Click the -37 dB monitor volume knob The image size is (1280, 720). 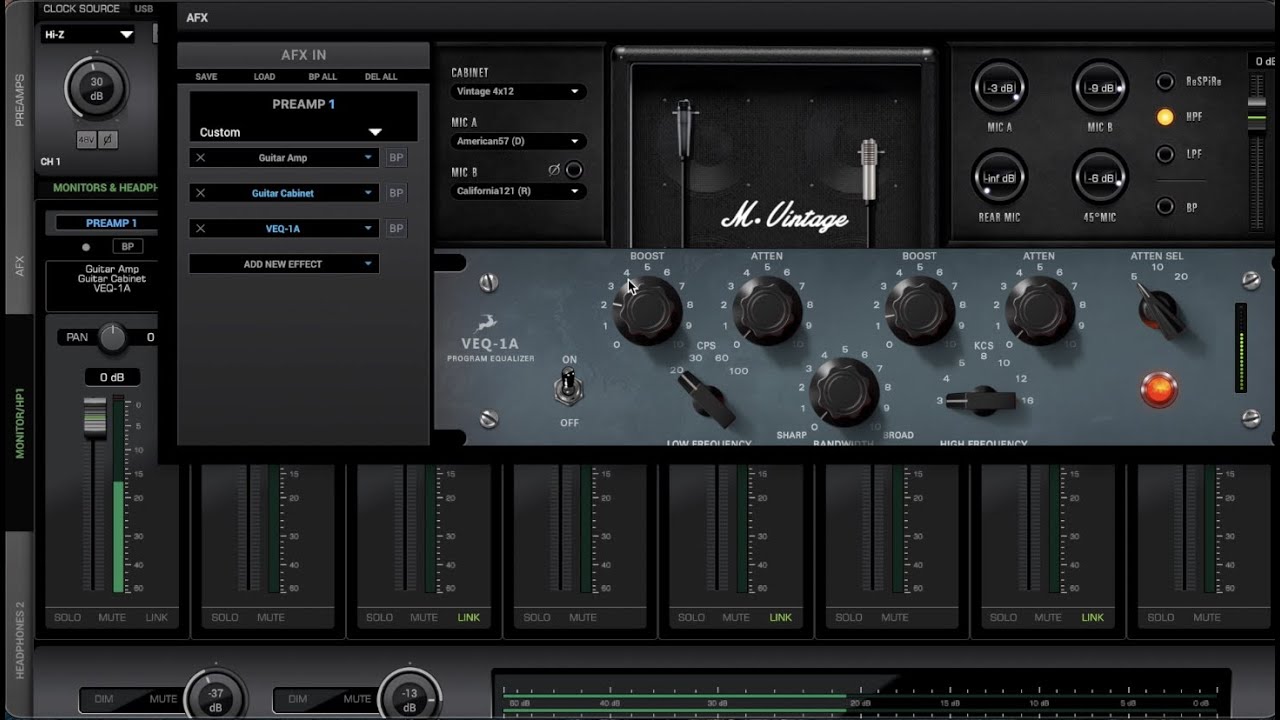(215, 698)
